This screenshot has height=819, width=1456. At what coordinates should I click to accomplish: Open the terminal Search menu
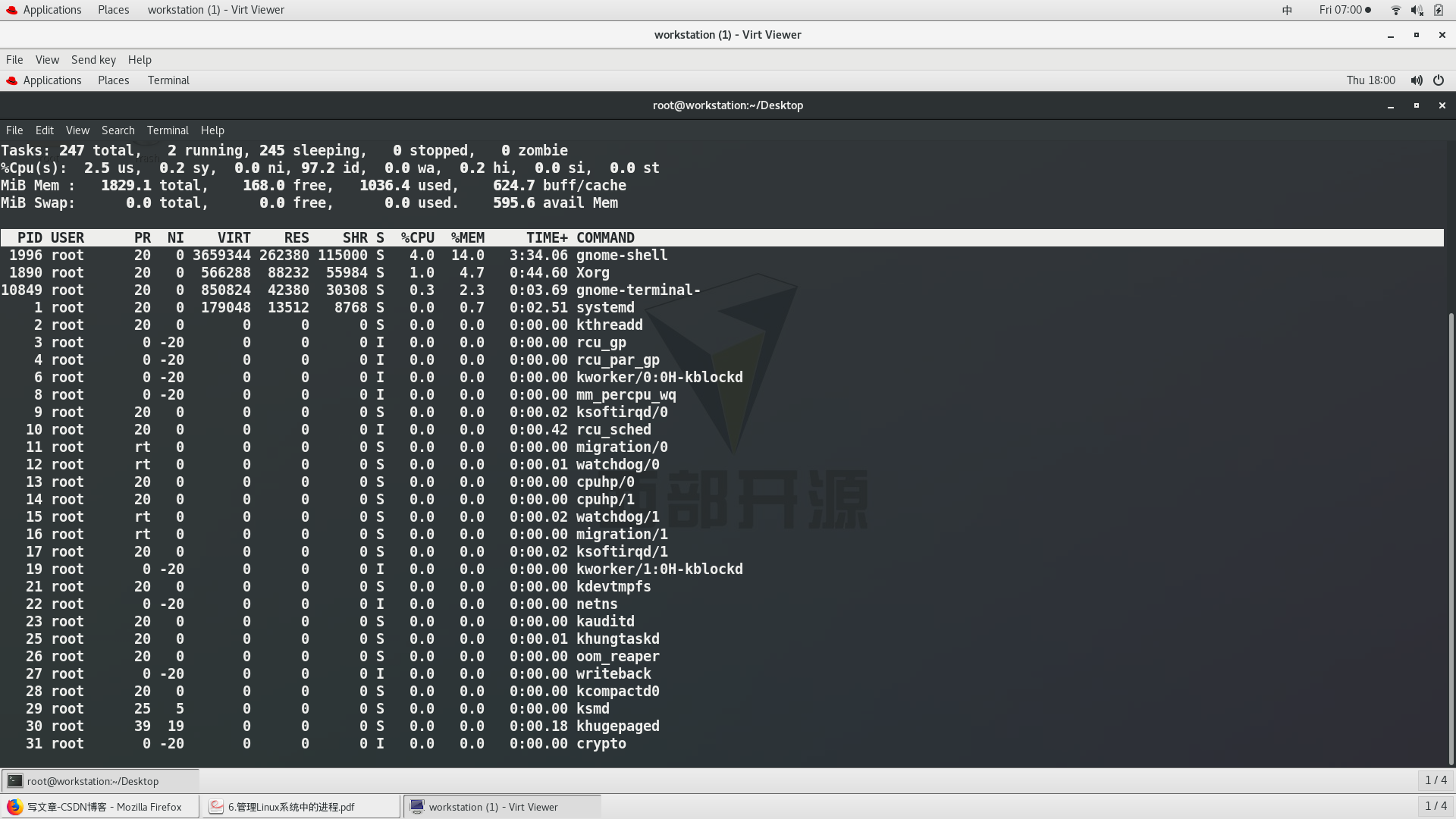(x=118, y=130)
